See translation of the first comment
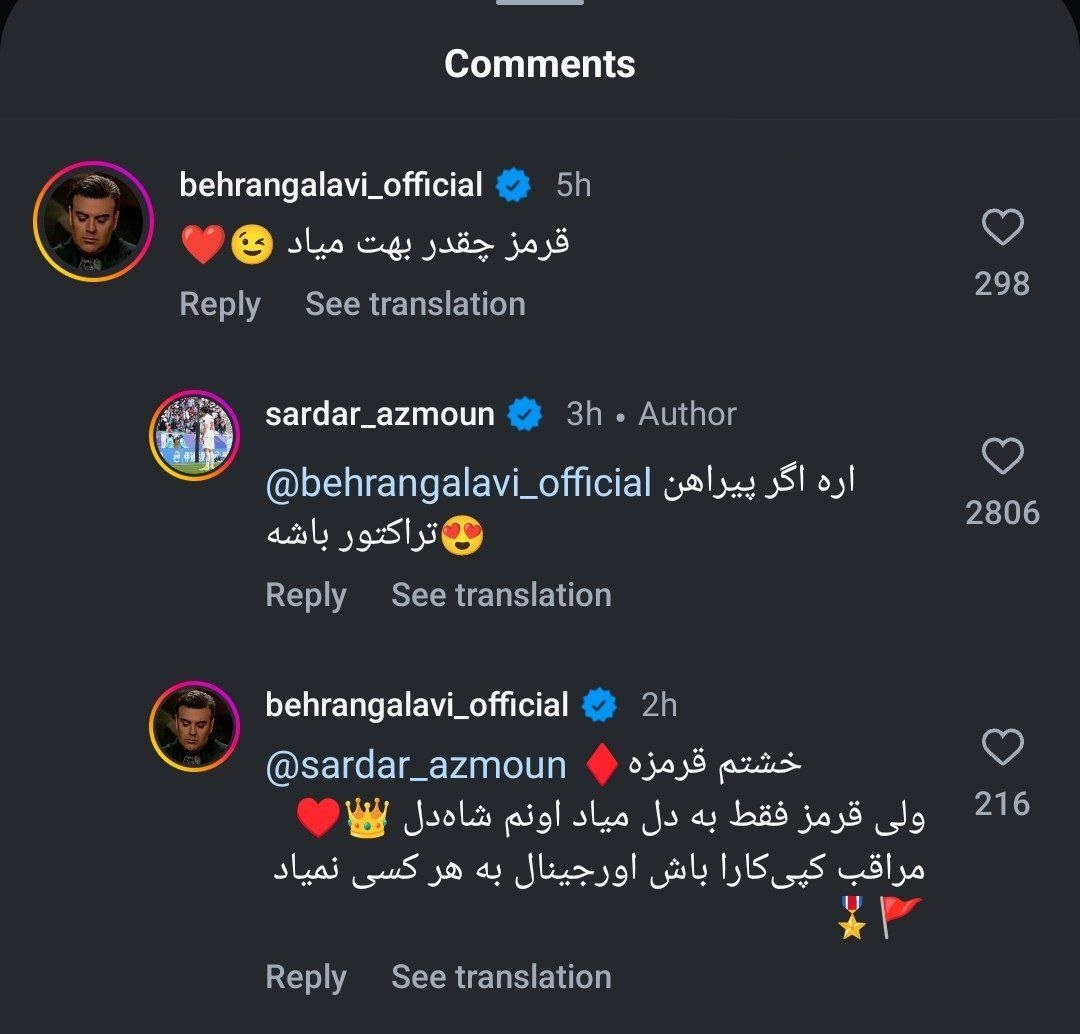This screenshot has height=1034, width=1080. (415, 304)
